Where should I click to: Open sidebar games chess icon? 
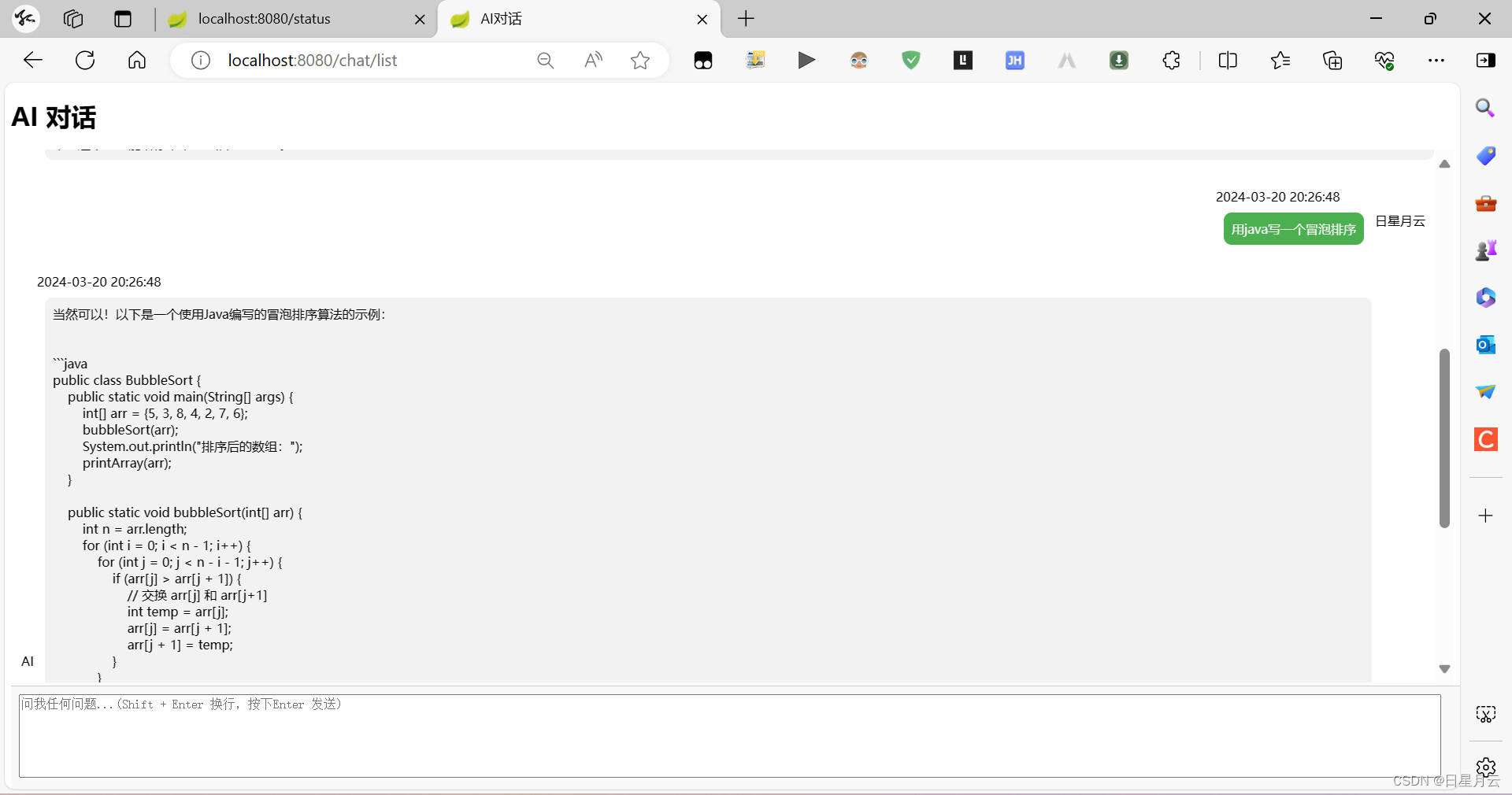pos(1485,250)
